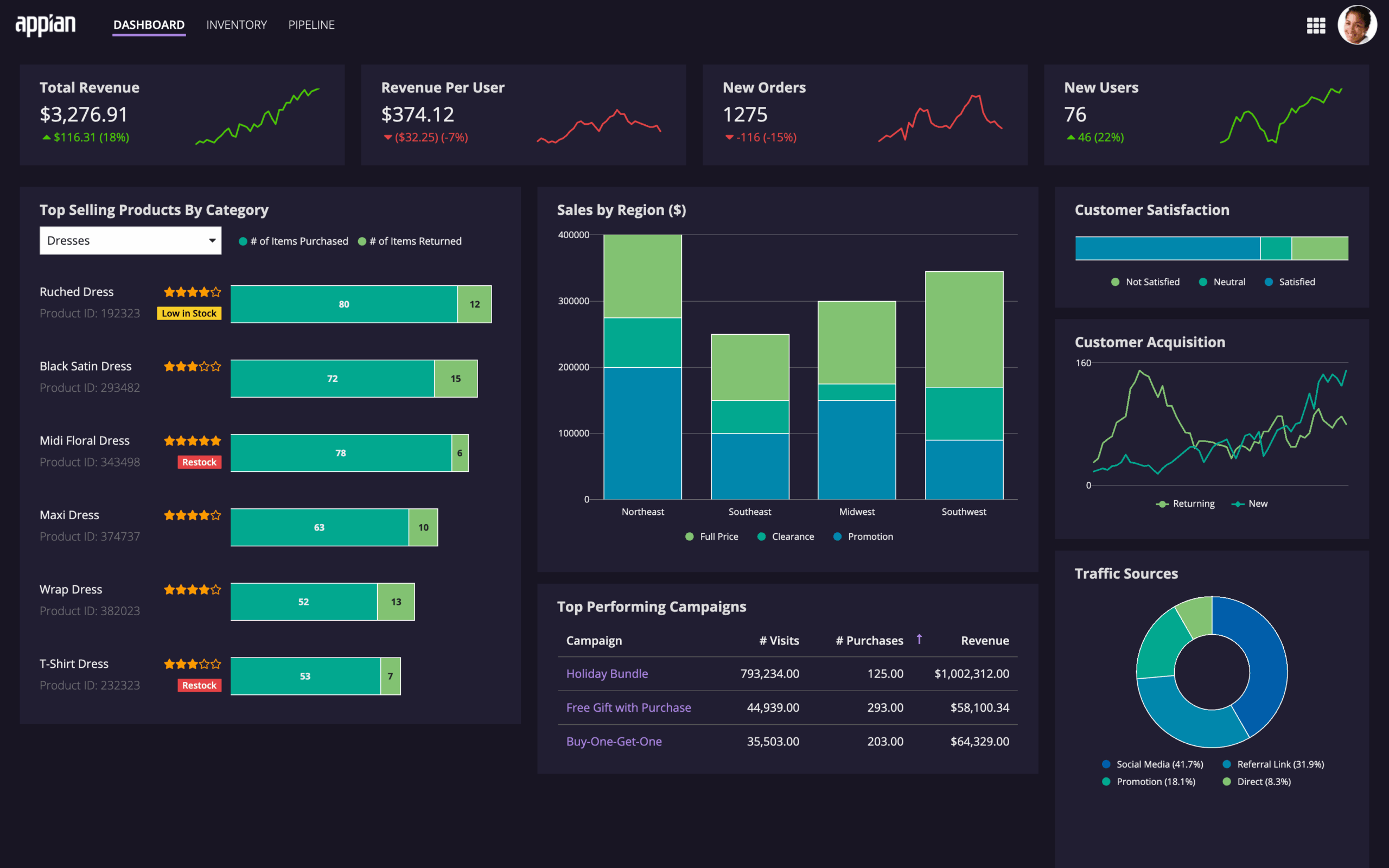Click the Restock badge for Midi Floral Dress
1389x868 pixels.
pos(199,462)
